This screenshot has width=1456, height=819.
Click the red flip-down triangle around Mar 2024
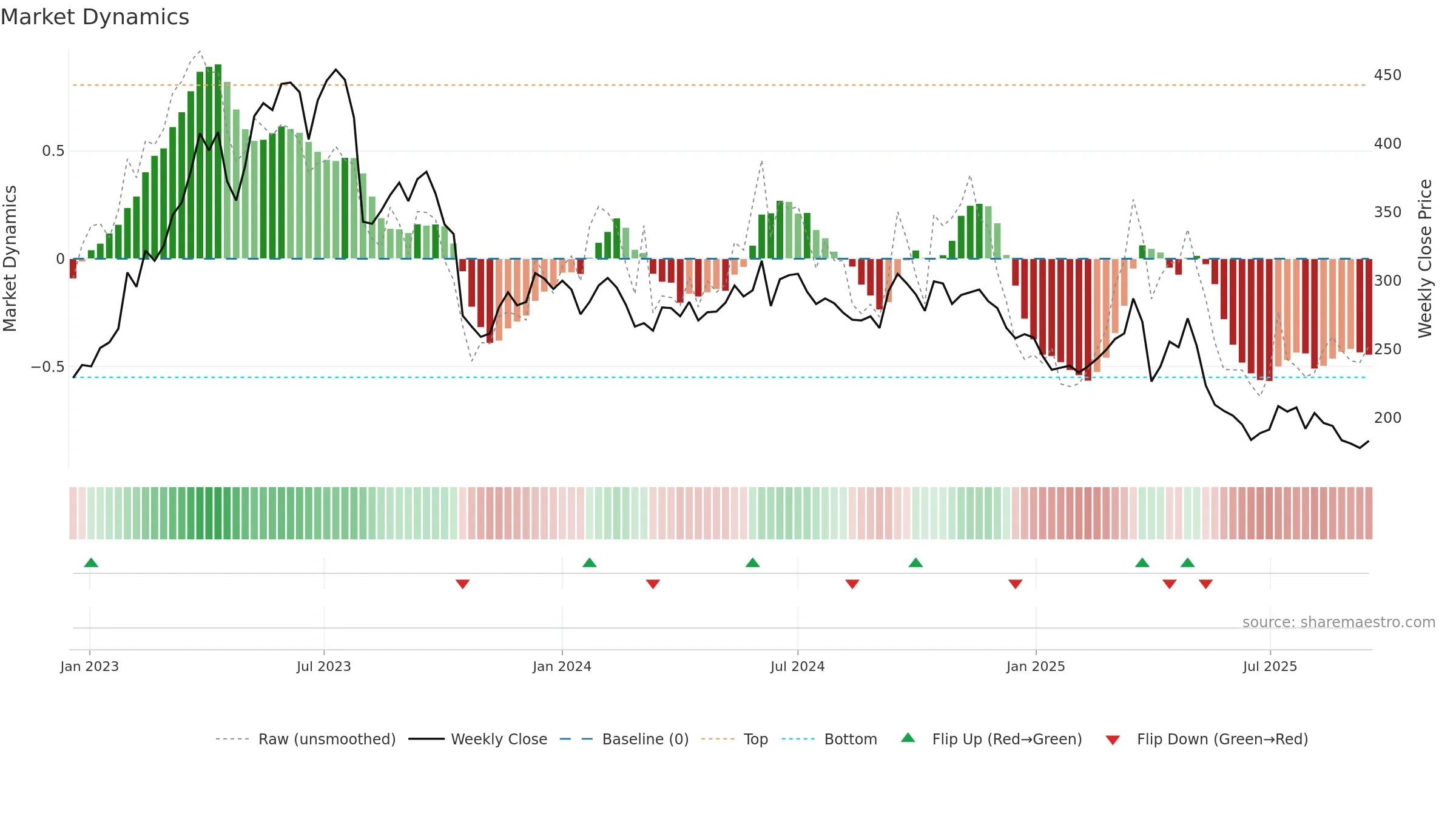(653, 584)
